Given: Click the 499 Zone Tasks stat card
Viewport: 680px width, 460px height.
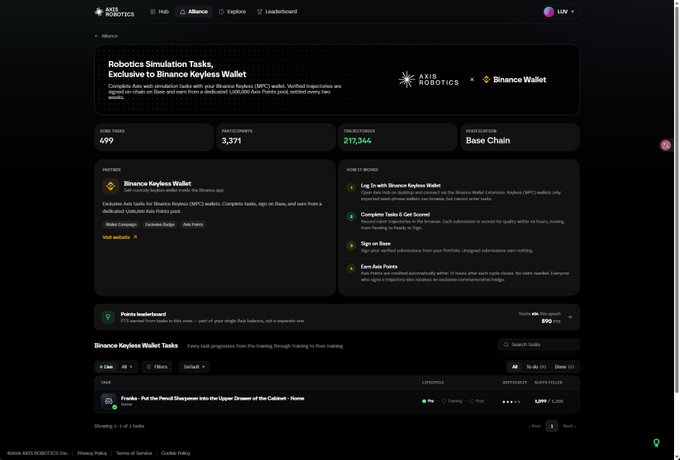Looking at the screenshot, I should coord(154,137).
